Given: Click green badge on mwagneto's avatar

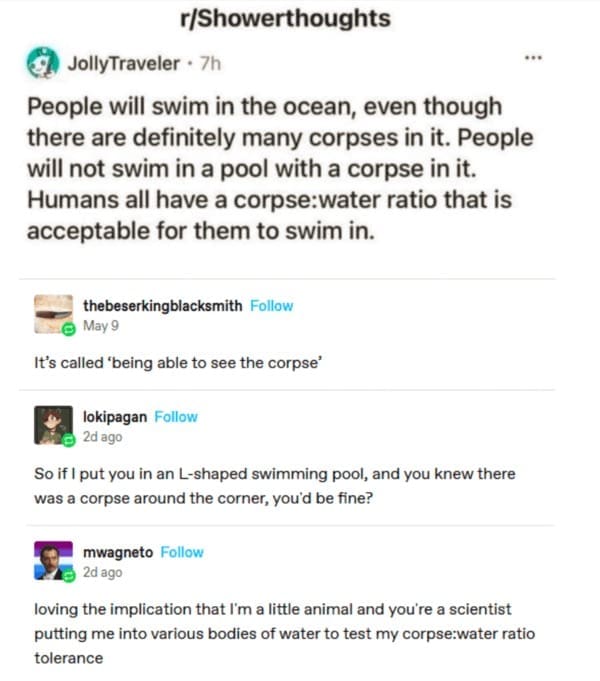Looking at the screenshot, I should tap(68, 576).
